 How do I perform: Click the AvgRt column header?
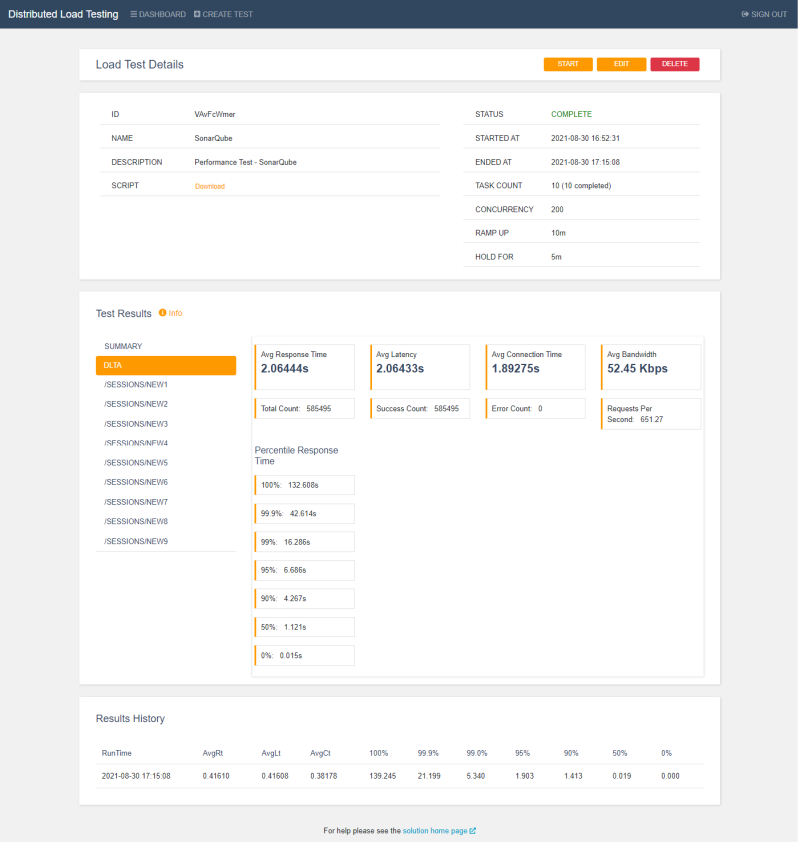[x=213, y=753]
